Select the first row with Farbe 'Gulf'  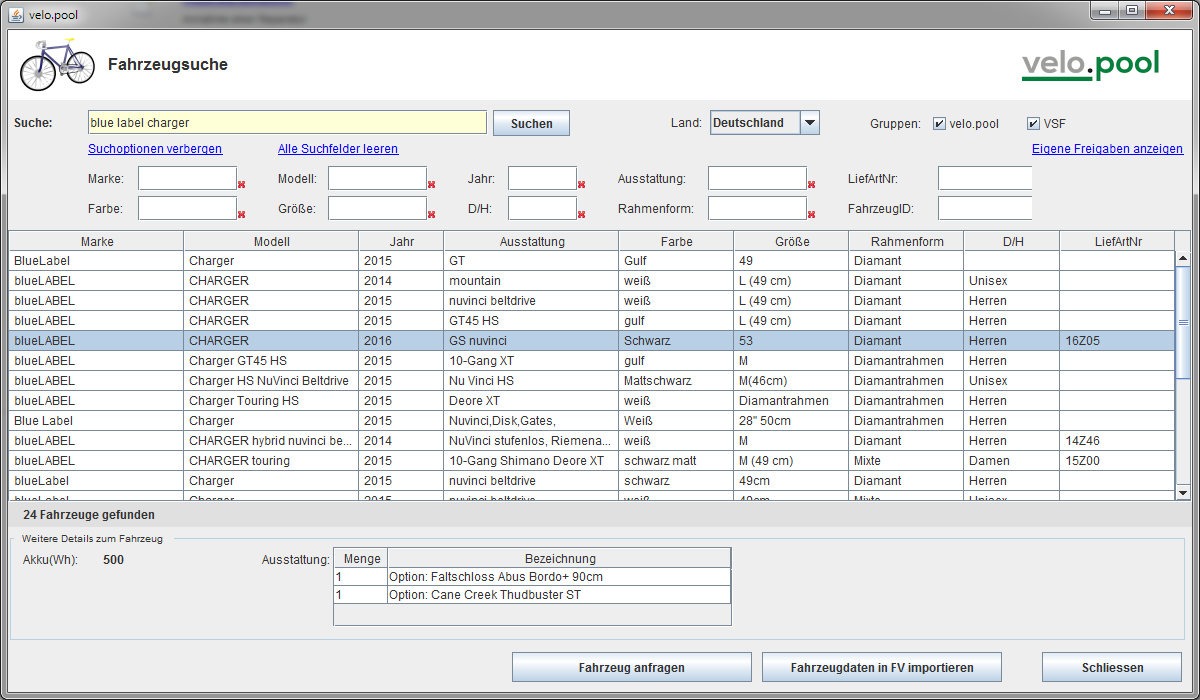[592, 261]
